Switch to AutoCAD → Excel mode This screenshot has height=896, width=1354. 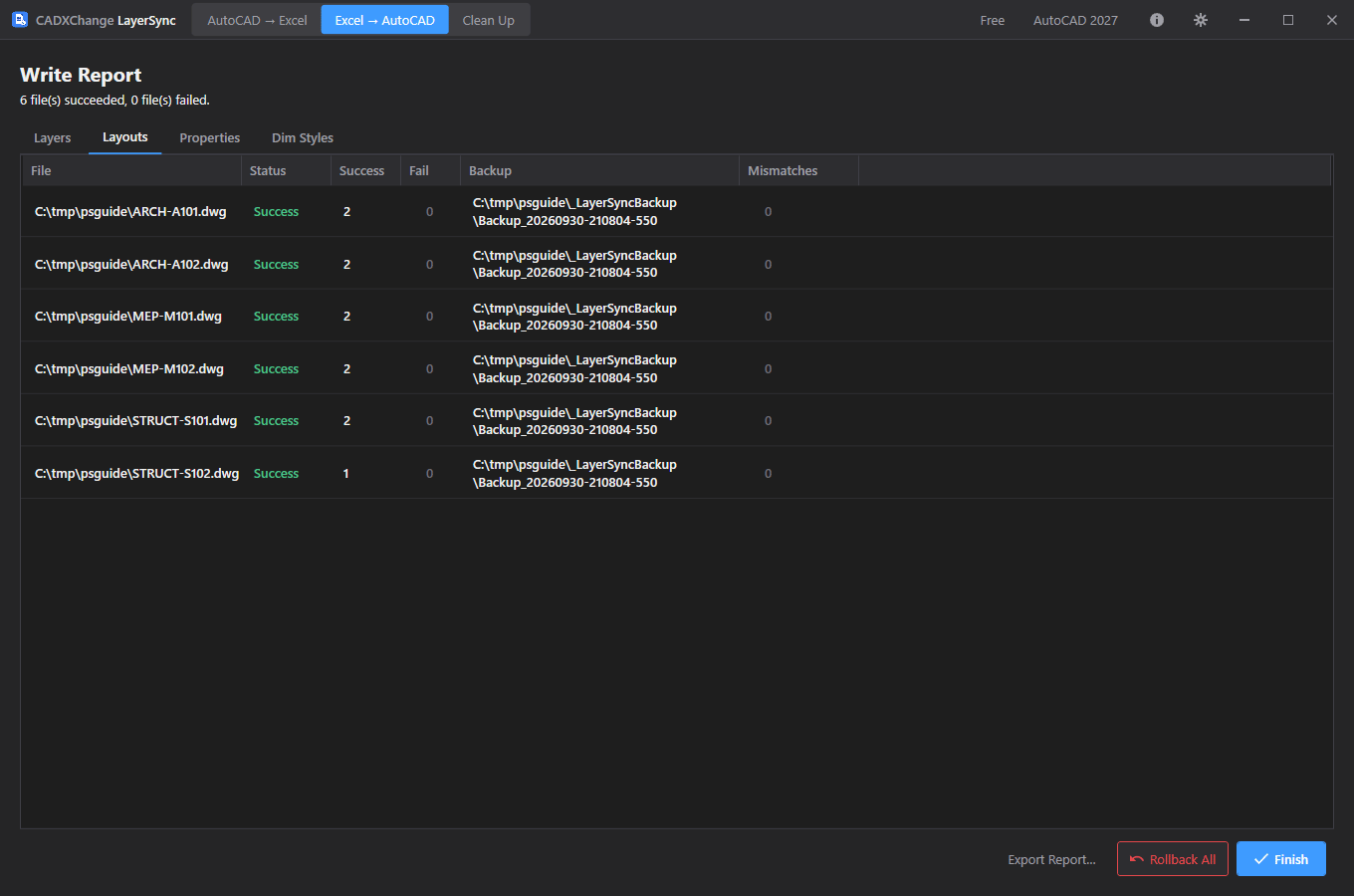click(257, 20)
